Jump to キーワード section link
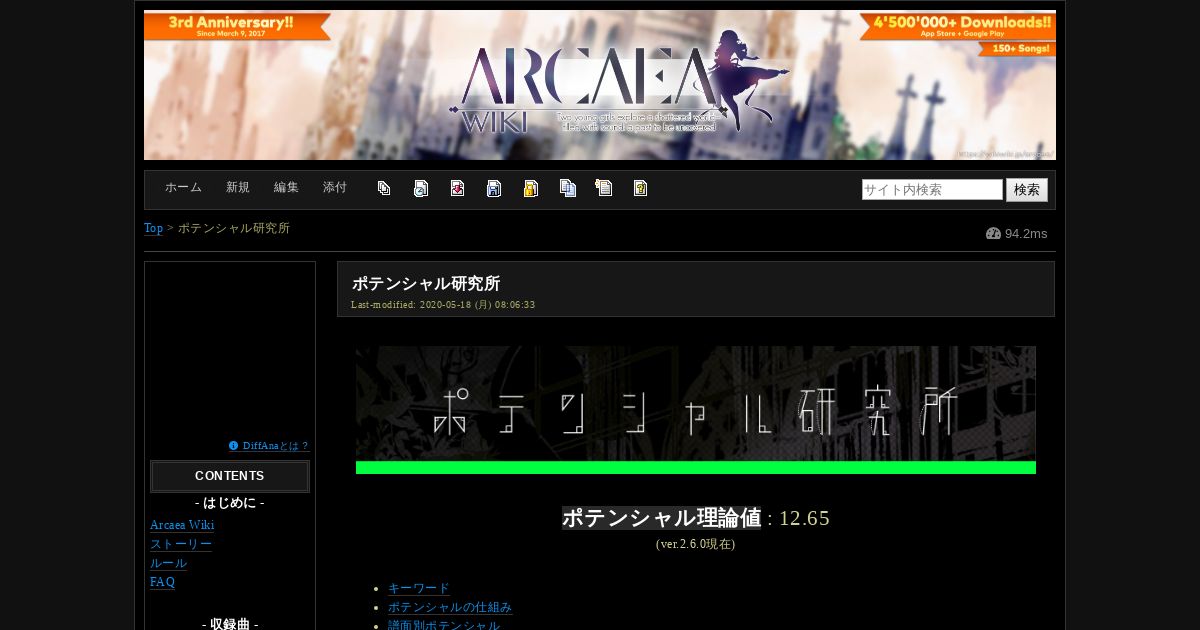The width and height of the screenshot is (1200, 630). point(419,589)
